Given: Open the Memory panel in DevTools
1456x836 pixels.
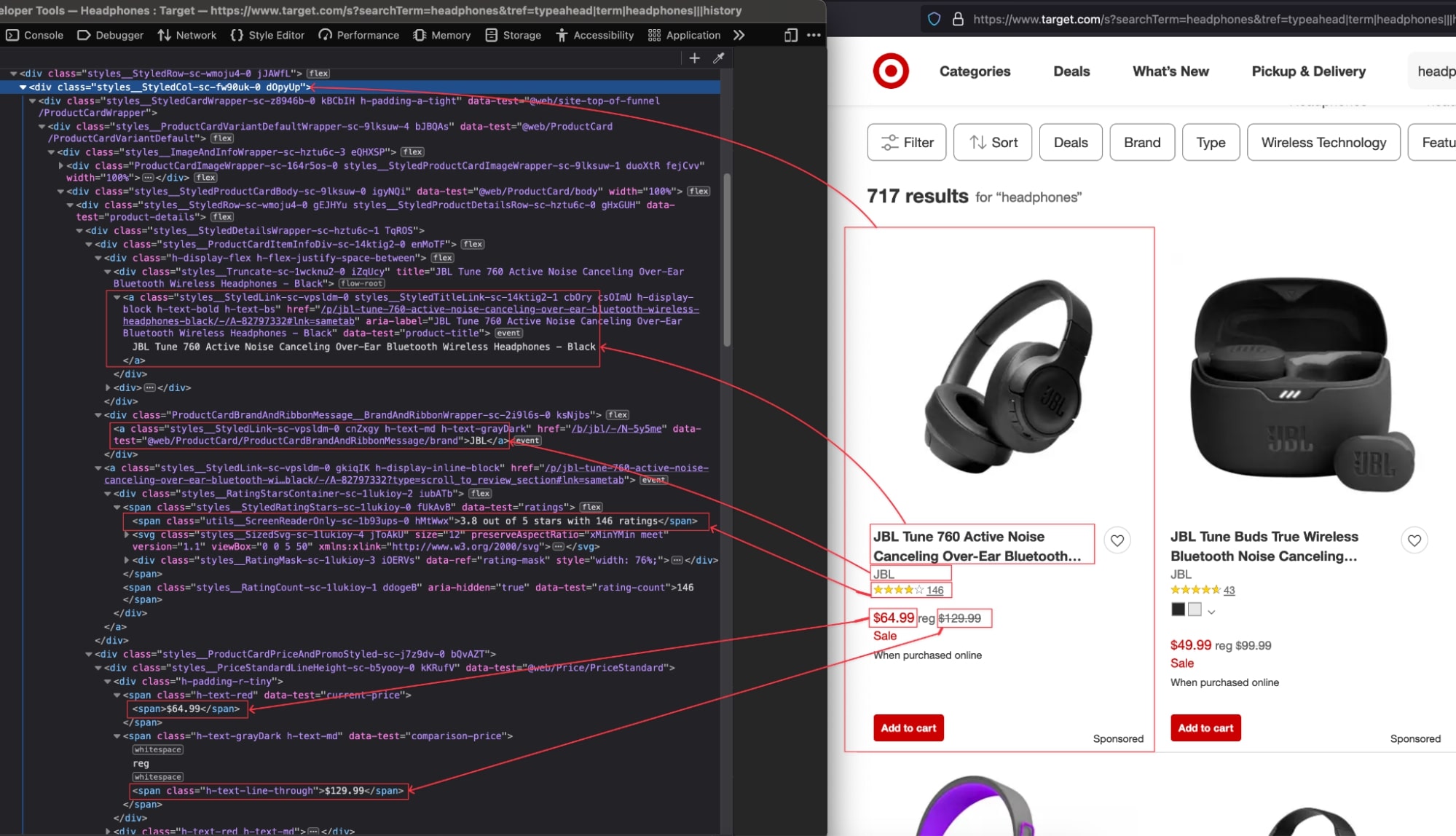Looking at the screenshot, I should 441,35.
